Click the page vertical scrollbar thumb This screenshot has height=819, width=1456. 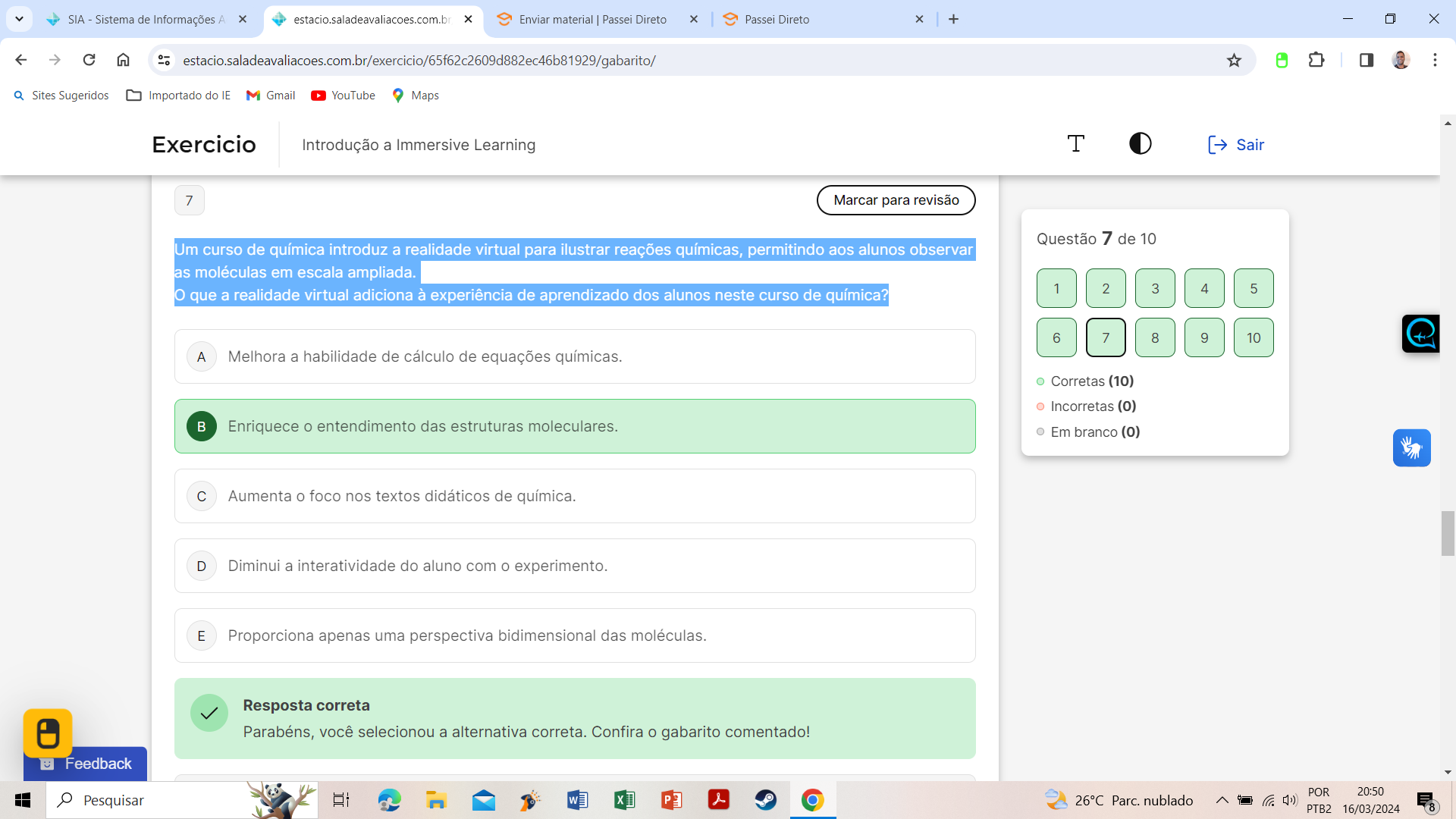1448,534
